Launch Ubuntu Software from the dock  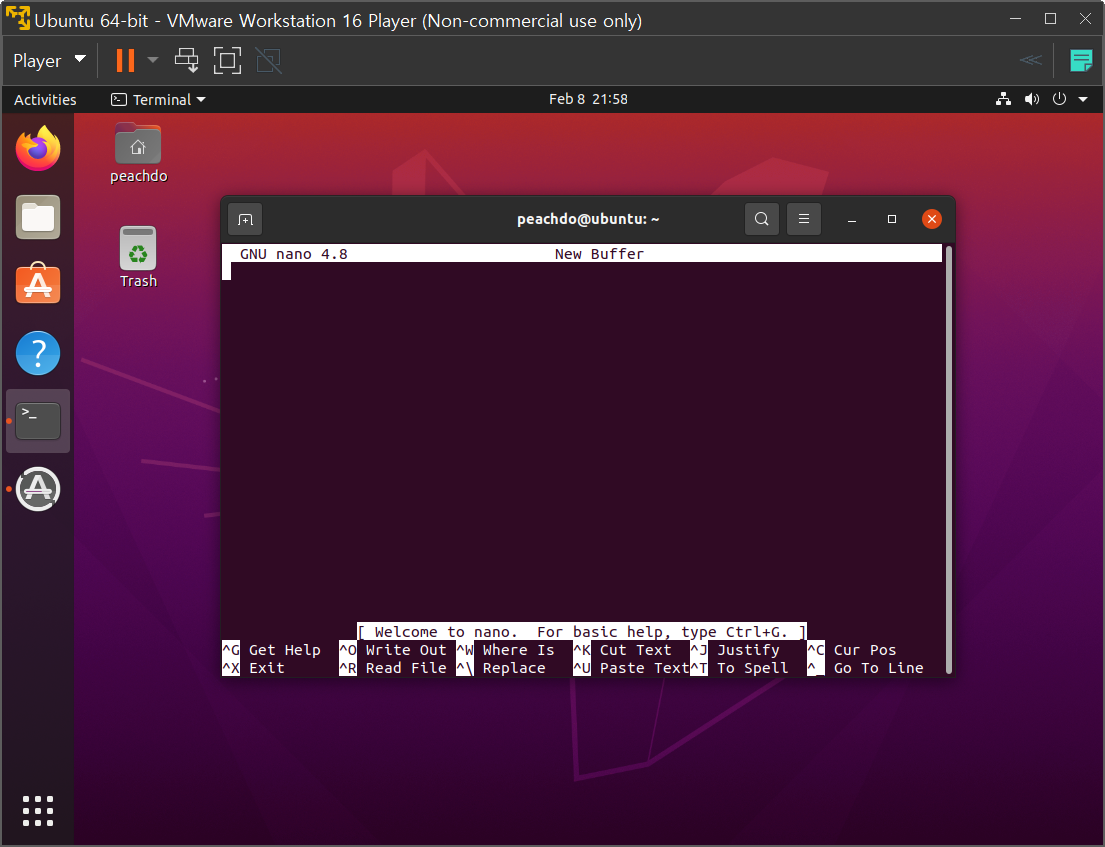(38, 284)
